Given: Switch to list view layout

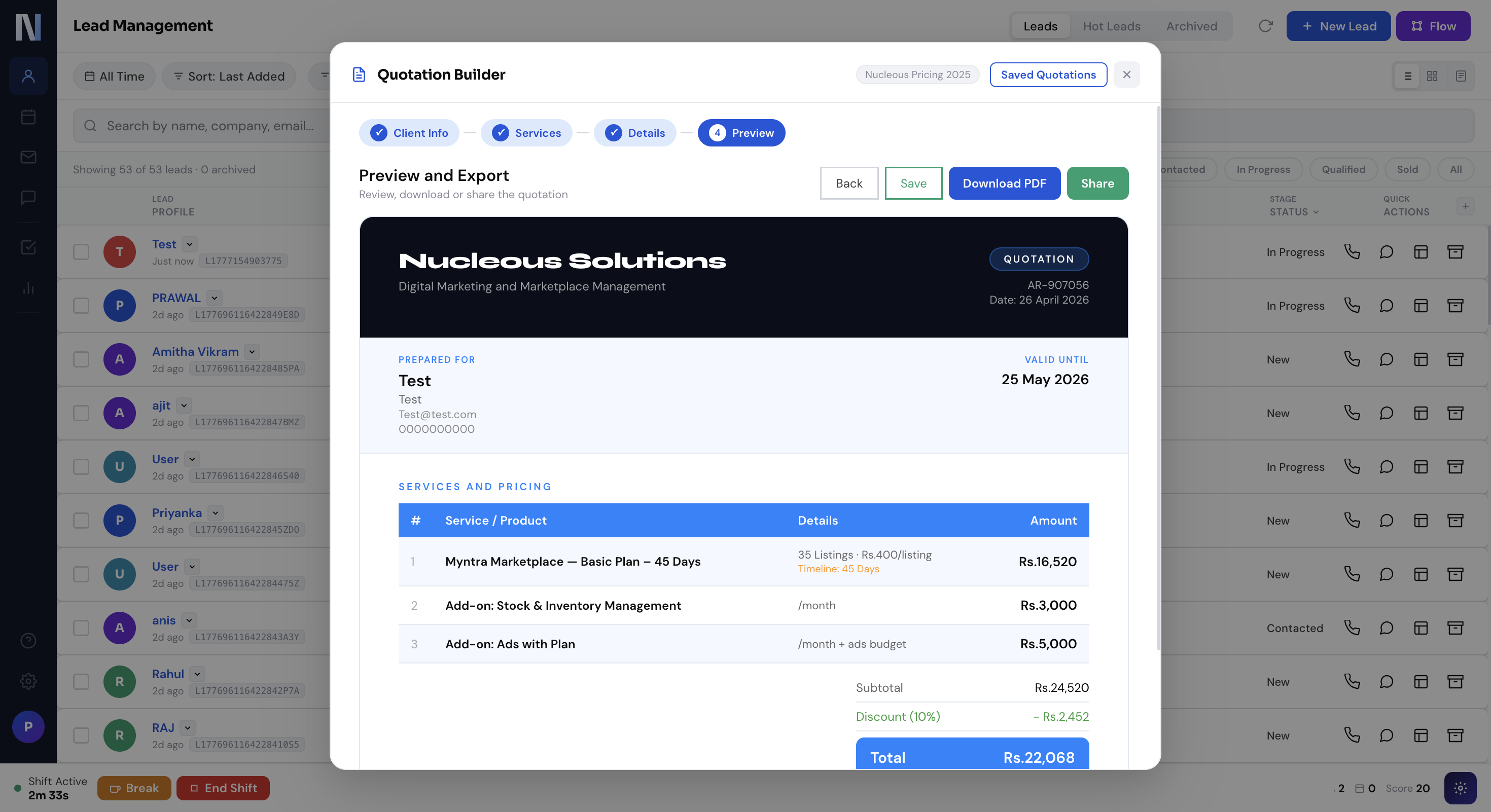Looking at the screenshot, I should tap(1408, 76).
